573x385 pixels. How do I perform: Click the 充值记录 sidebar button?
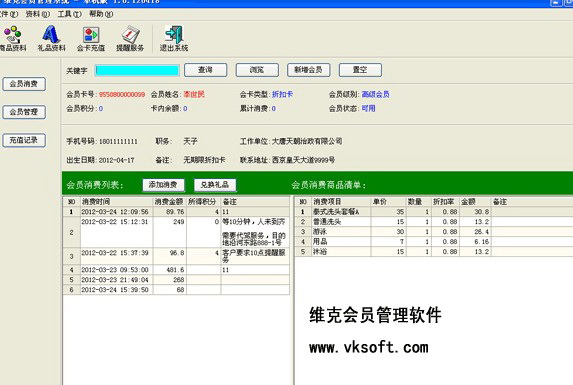(x=24, y=140)
